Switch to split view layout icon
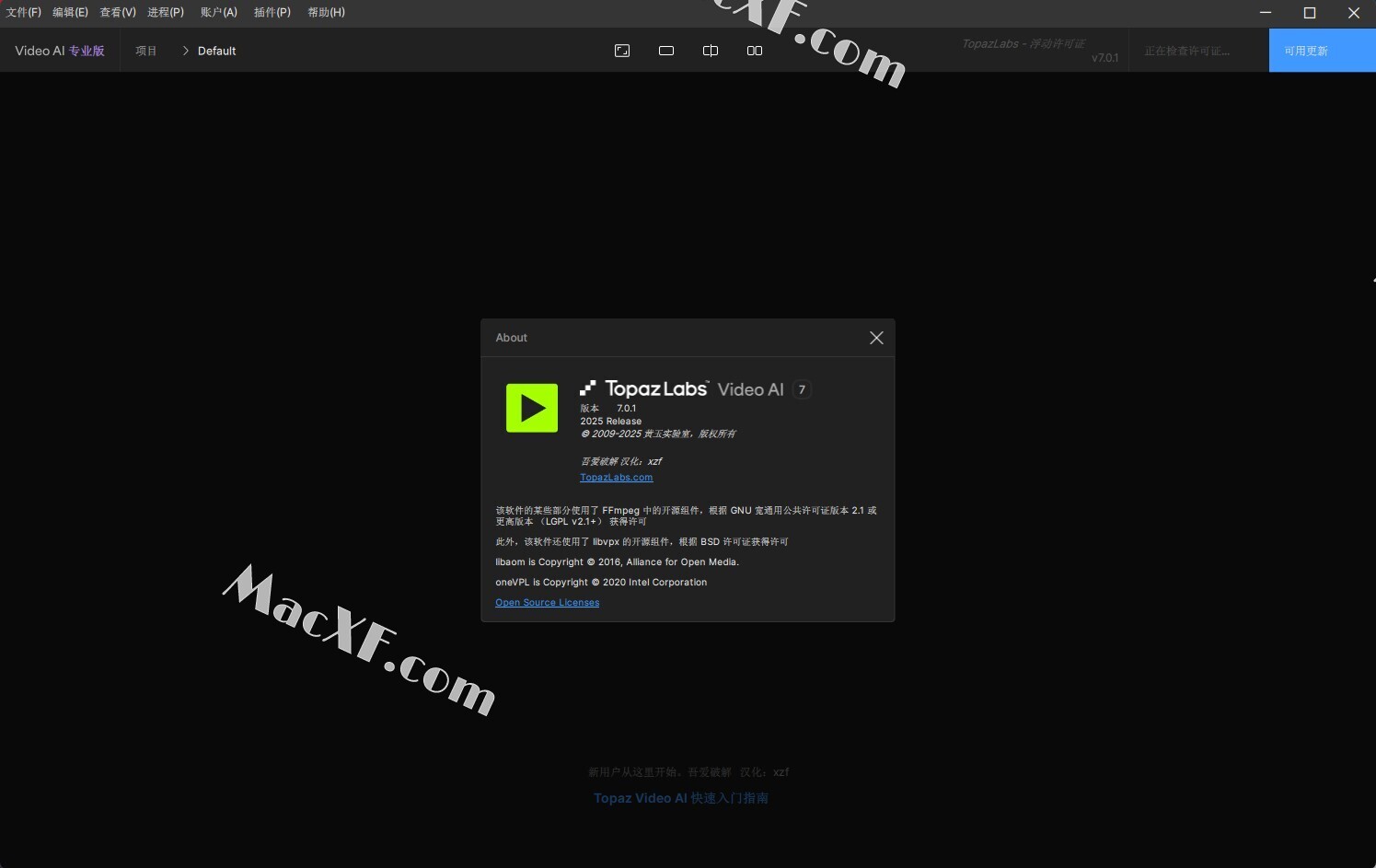 (711, 51)
